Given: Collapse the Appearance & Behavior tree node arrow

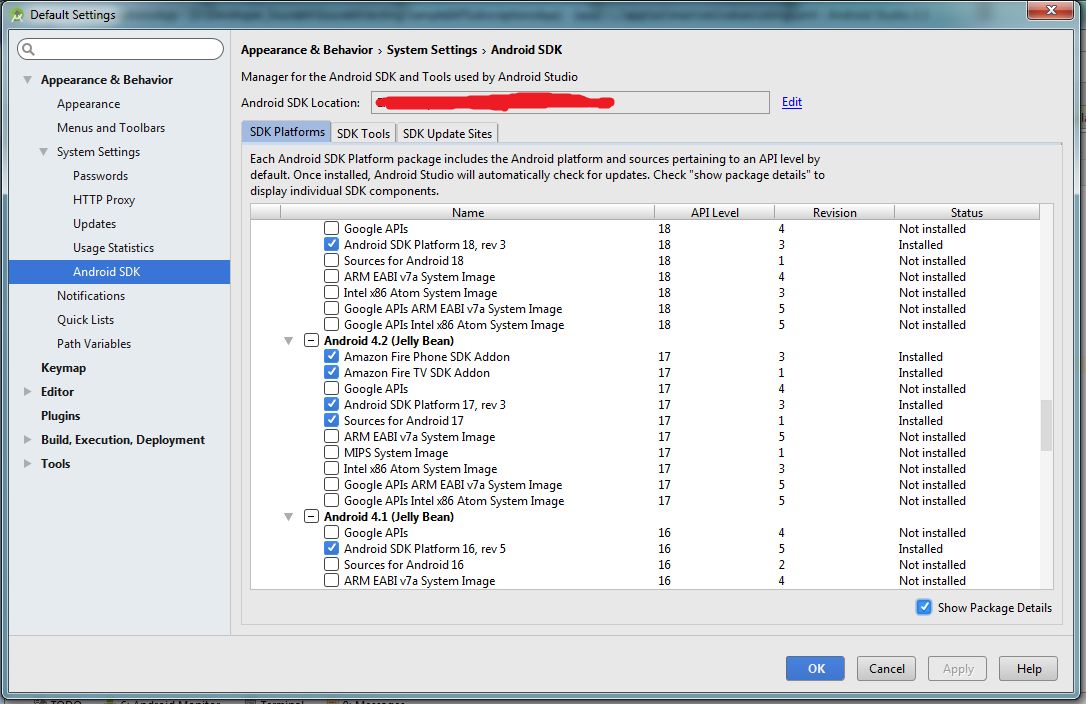Looking at the screenshot, I should pos(28,80).
